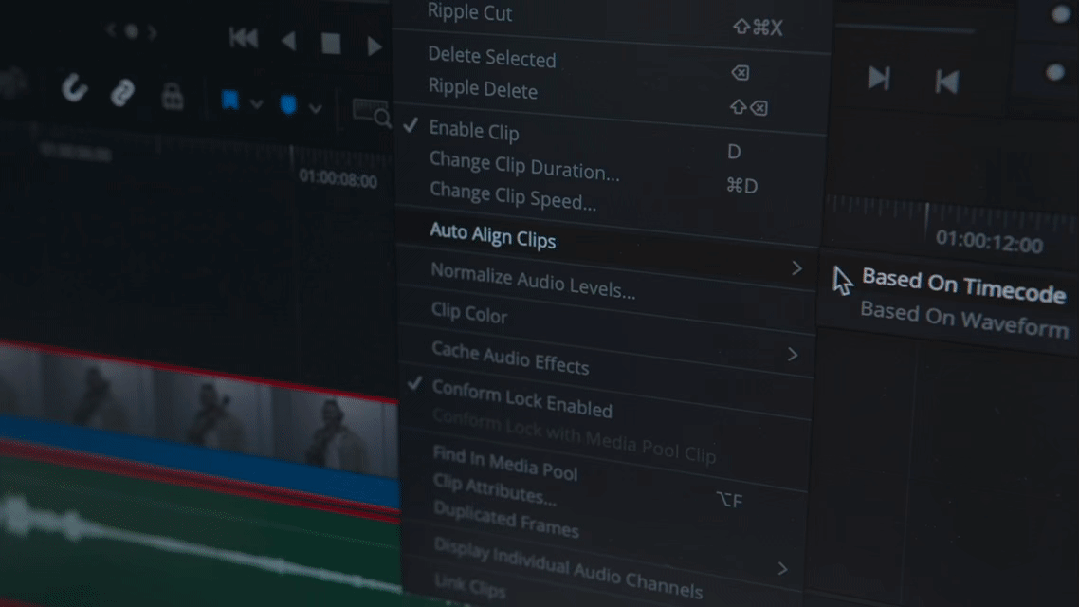This screenshot has height=607, width=1079.
Task: Expand the Clip Color submenu arrow
Action: [x=792, y=354]
